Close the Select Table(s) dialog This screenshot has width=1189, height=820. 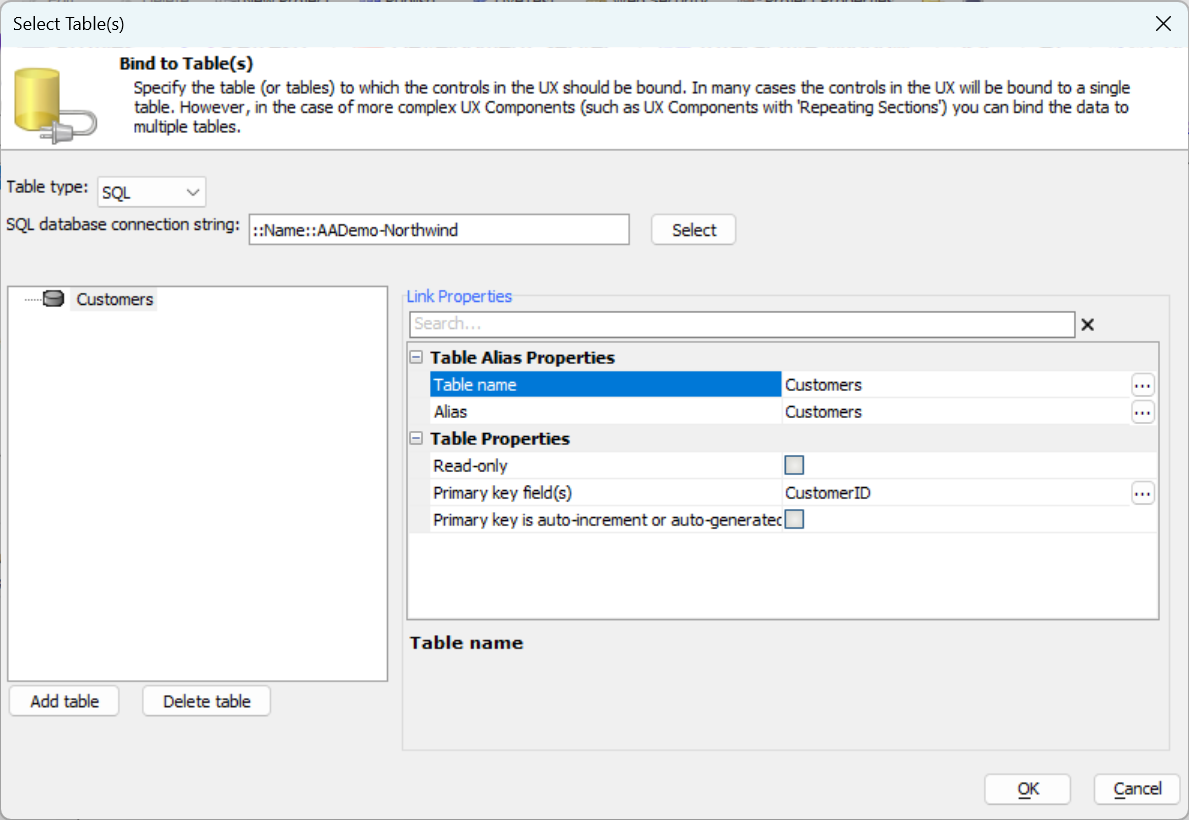coord(1163,24)
